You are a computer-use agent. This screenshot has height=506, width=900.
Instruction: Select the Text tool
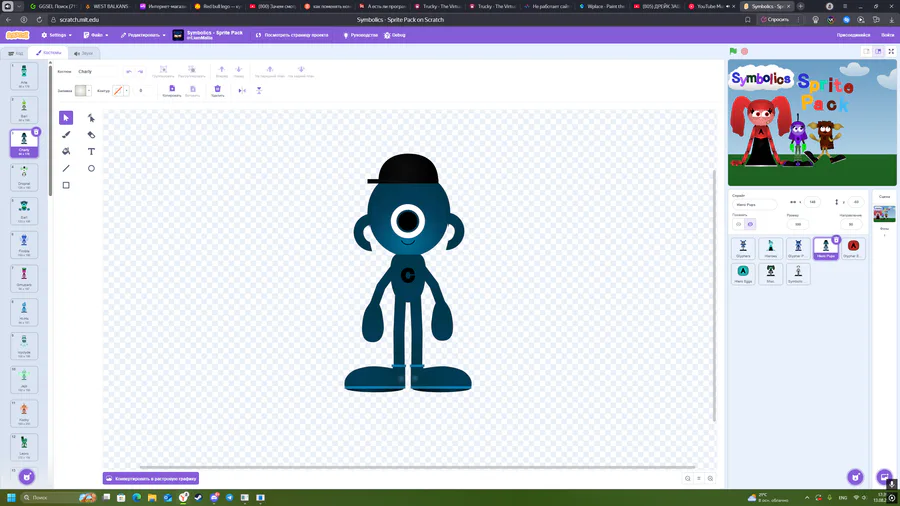click(91, 151)
